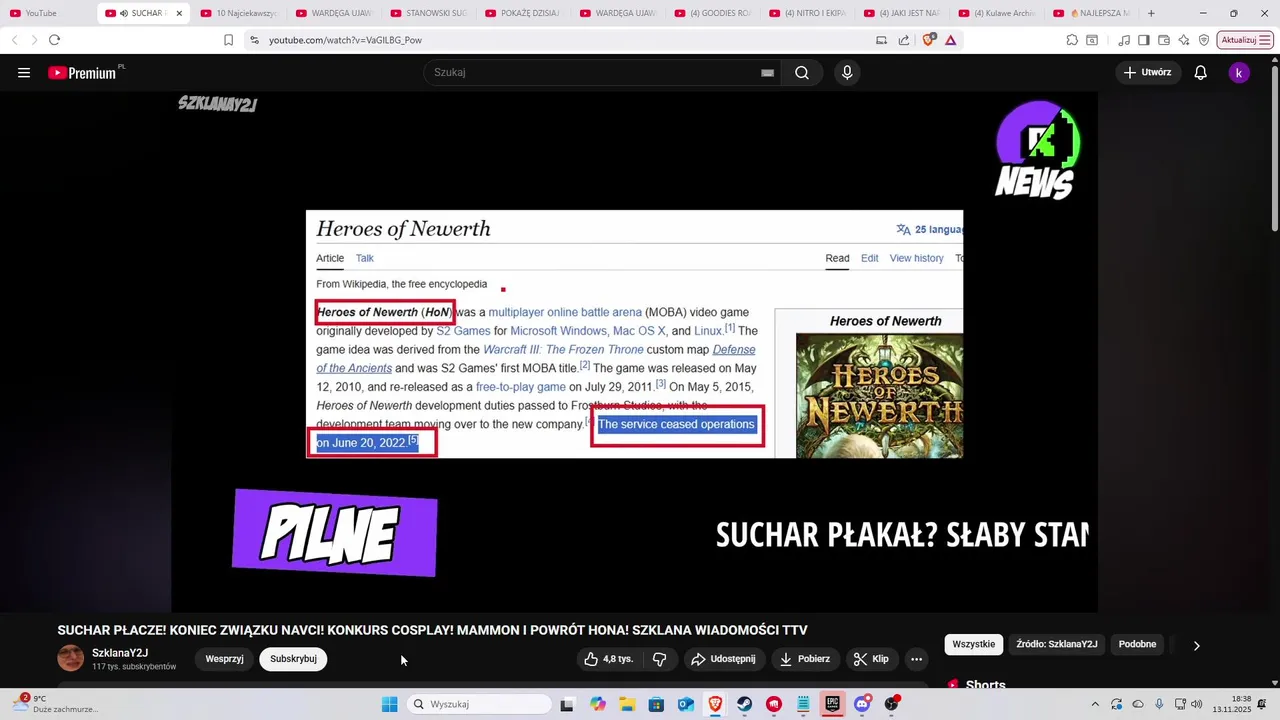Open Steam from the taskbar
This screenshot has height=720, width=1280.
pyautogui.click(x=745, y=704)
